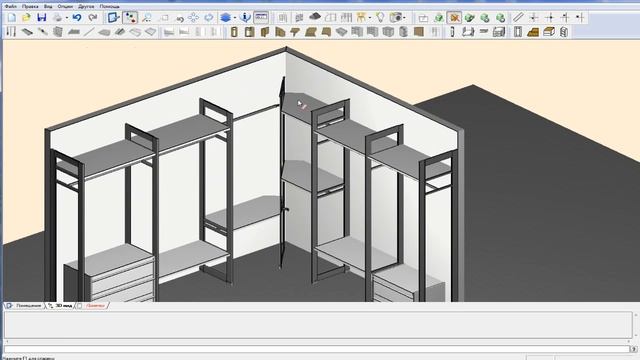Image resolution: width=640 pixels, height=360 pixels.
Task: Click the light bulb lighting icon
Action: point(380,18)
